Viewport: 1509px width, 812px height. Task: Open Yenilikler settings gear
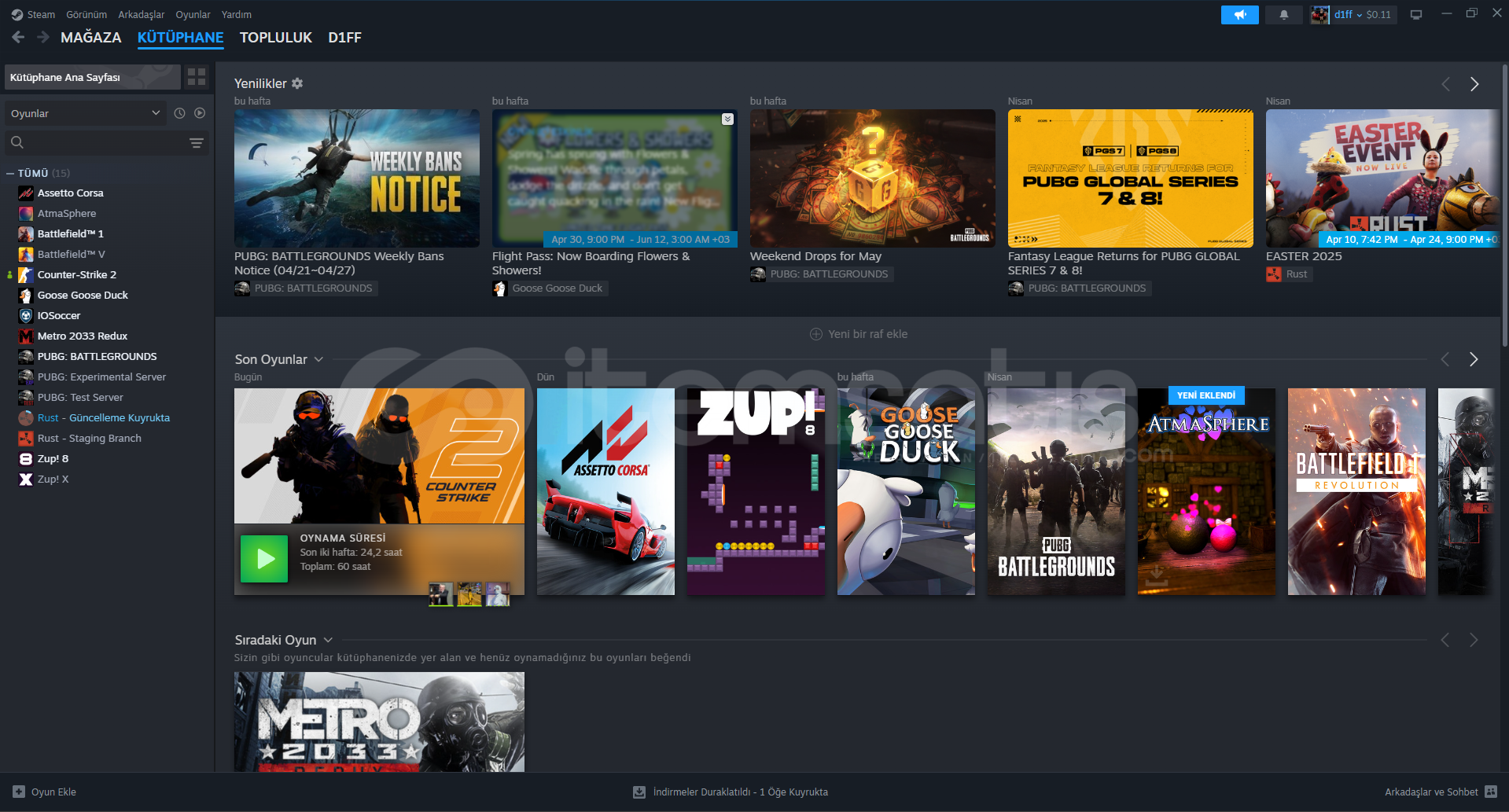[297, 83]
